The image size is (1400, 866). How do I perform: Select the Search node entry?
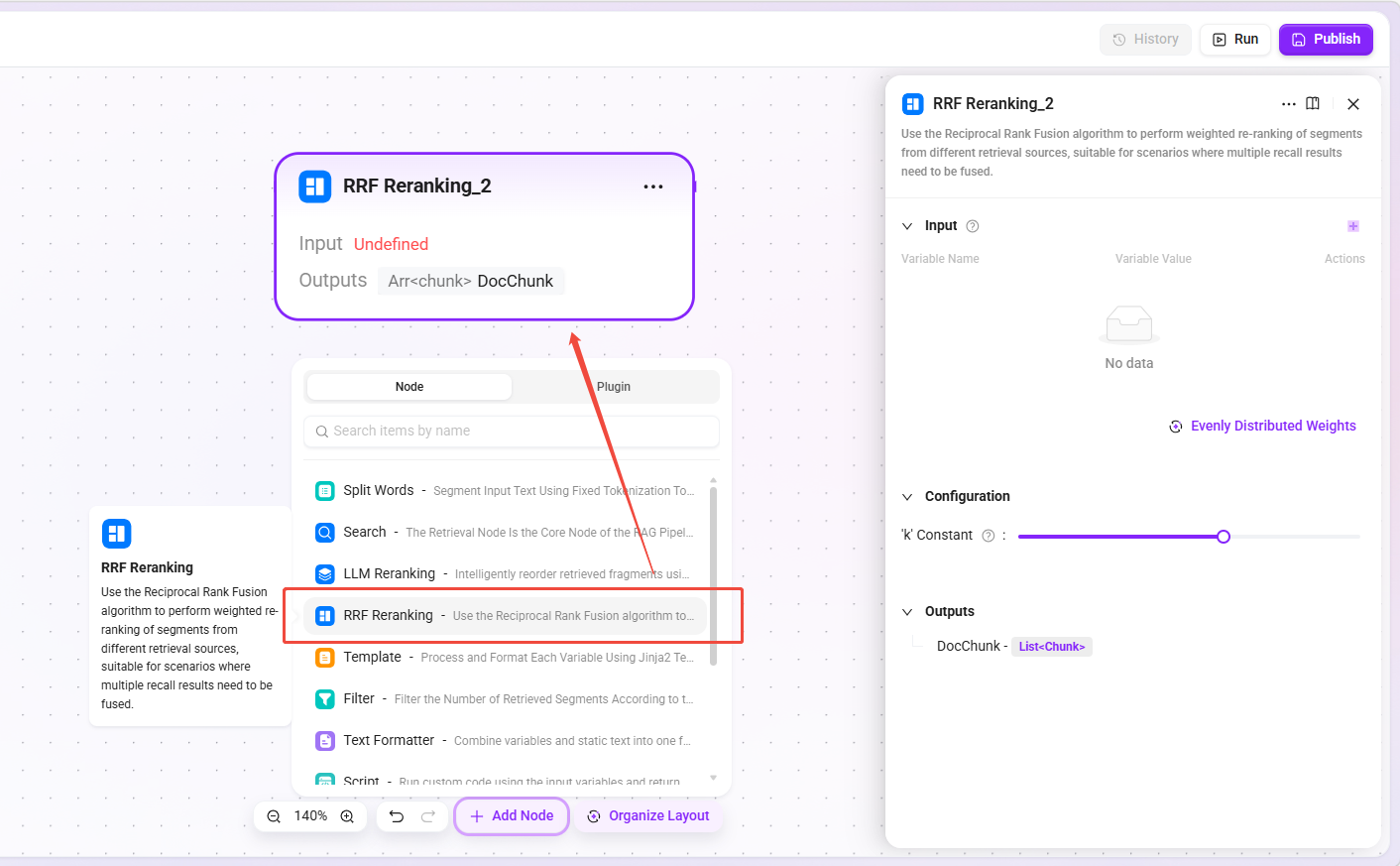pyautogui.click(x=507, y=533)
